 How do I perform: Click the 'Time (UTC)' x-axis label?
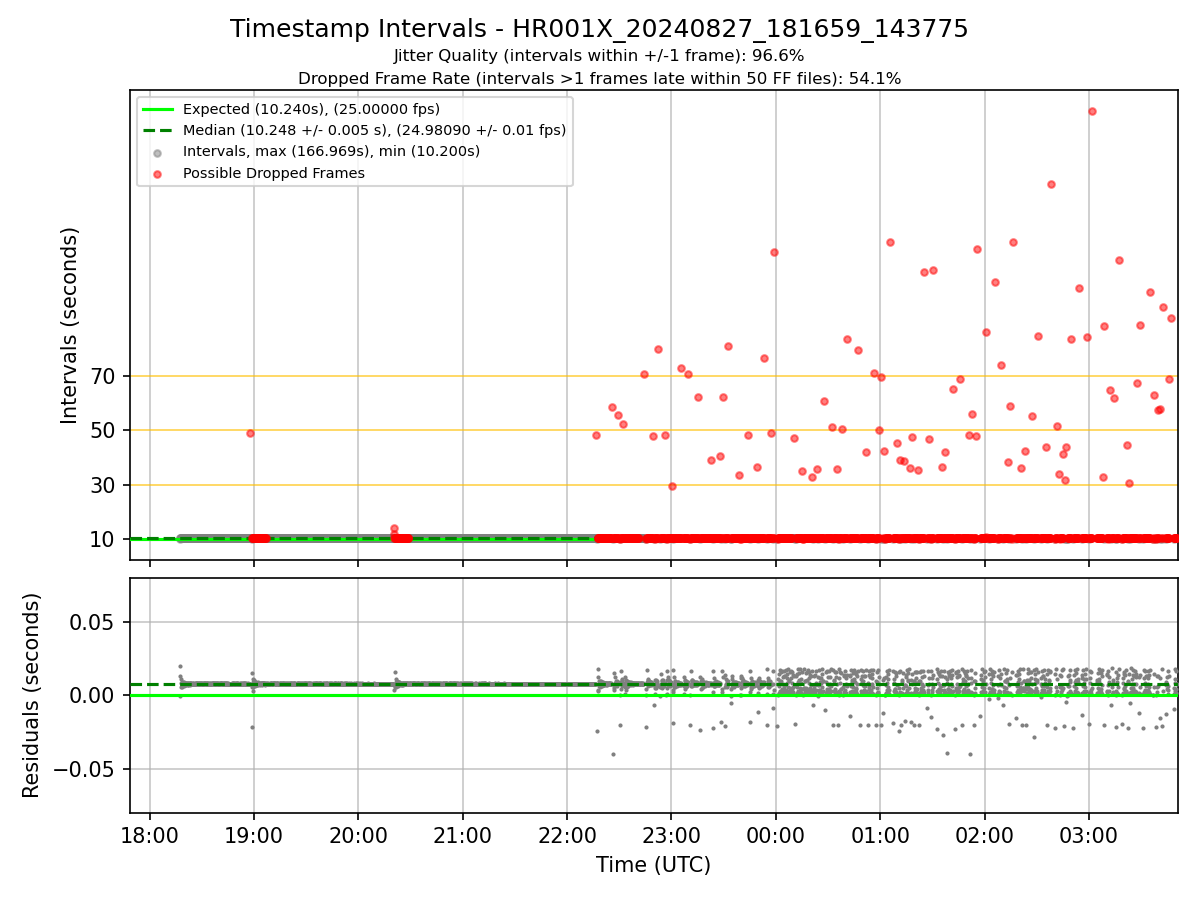point(653,865)
